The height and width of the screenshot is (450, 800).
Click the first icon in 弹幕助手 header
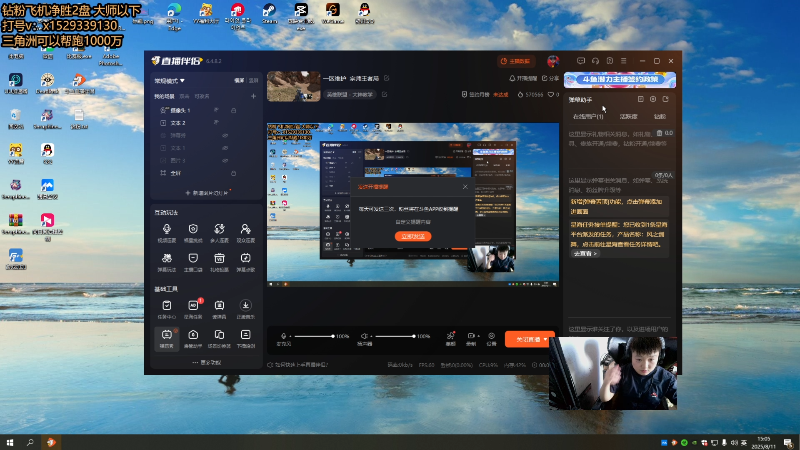[641, 99]
